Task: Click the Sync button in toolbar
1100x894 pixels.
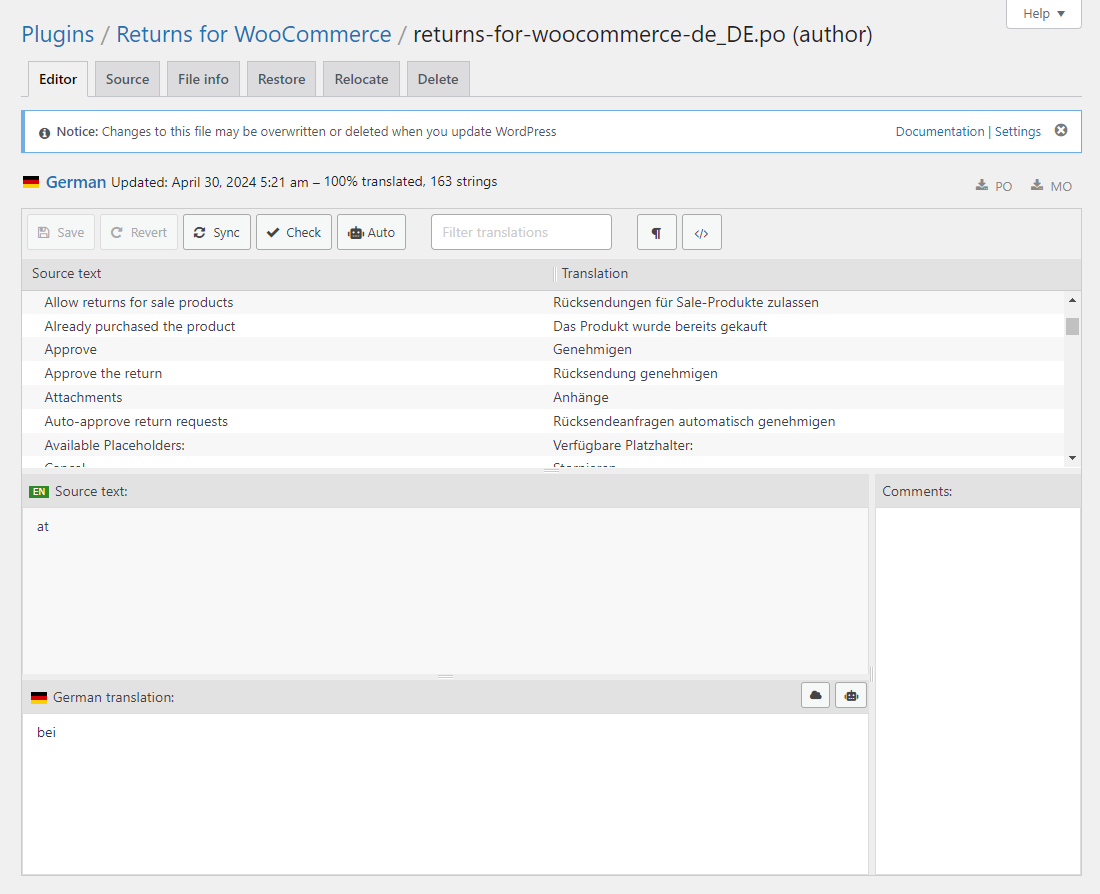Action: [216, 232]
